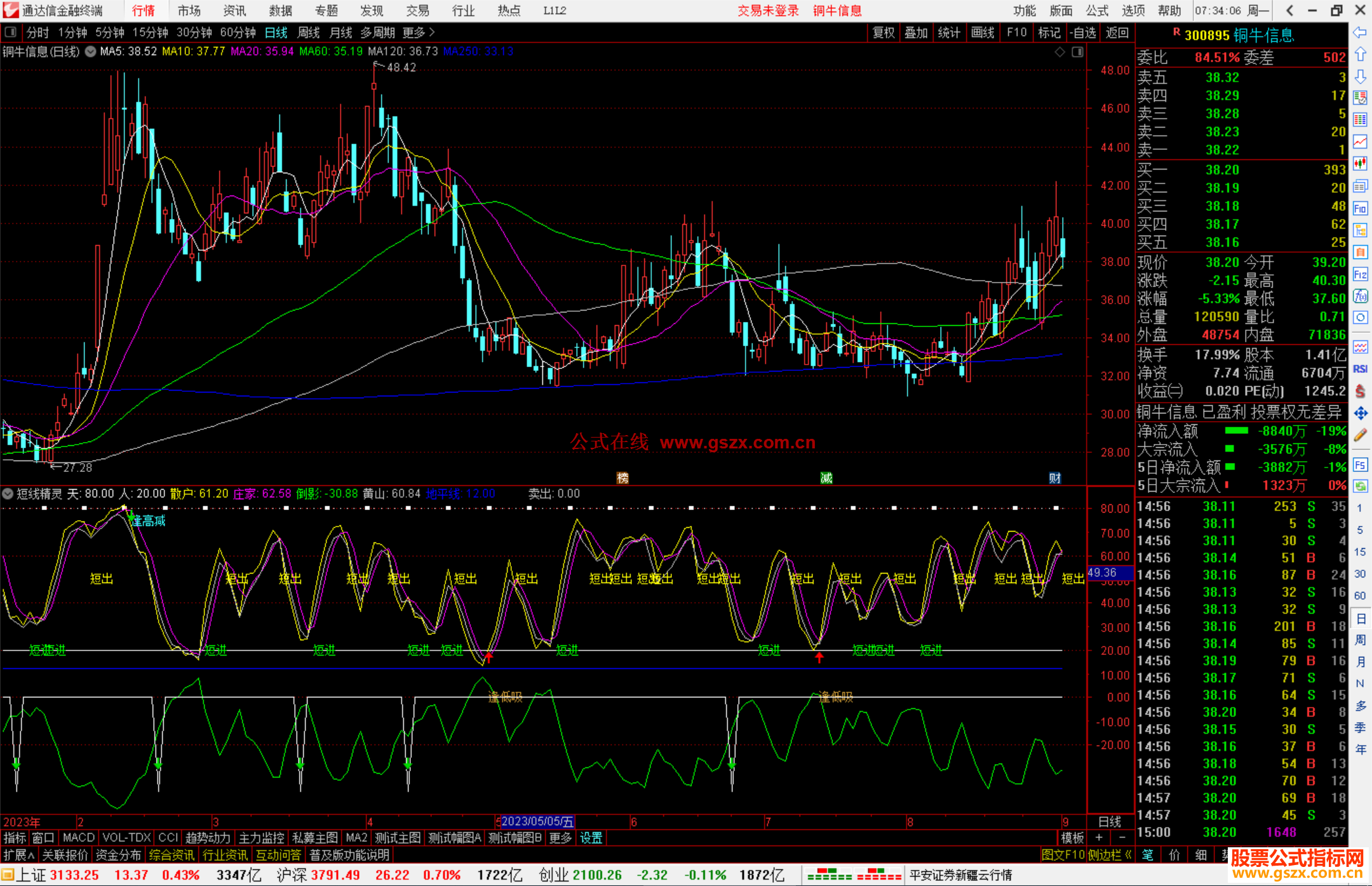
Task: Open the F10 company info sidebar icon
Action: (x=1360, y=208)
